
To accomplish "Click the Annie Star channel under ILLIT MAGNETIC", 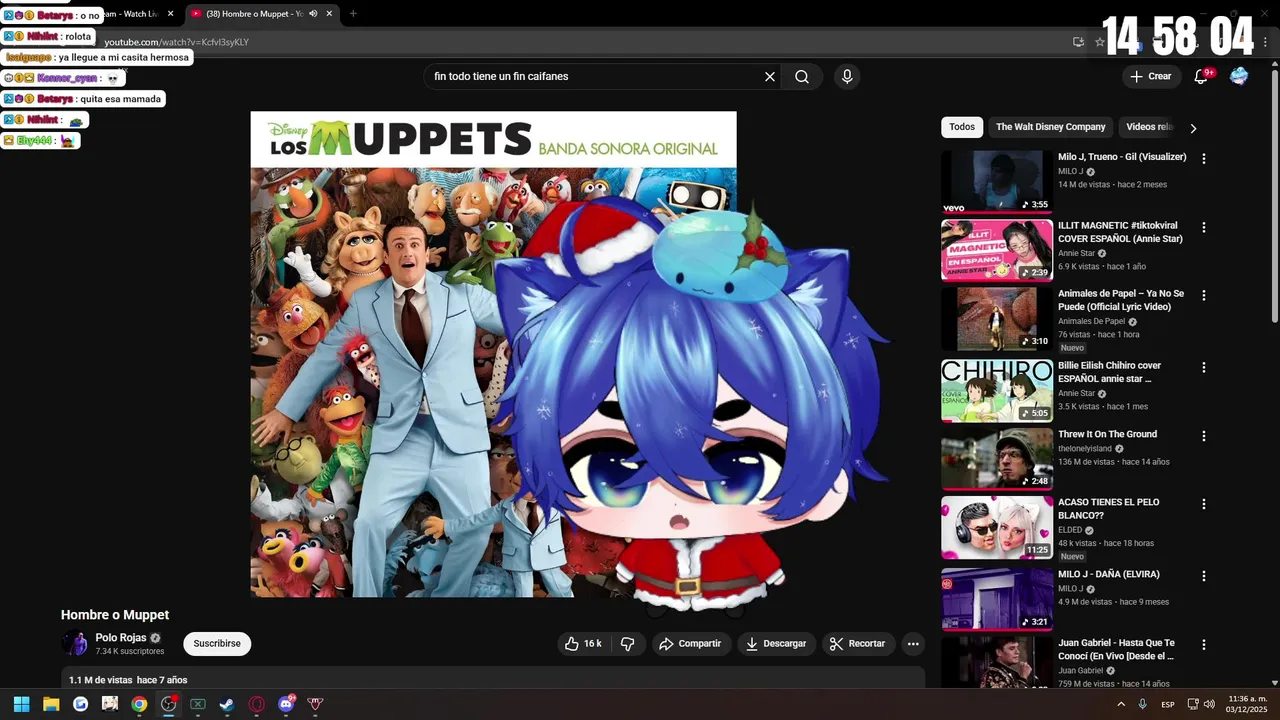I will 1077,254.
